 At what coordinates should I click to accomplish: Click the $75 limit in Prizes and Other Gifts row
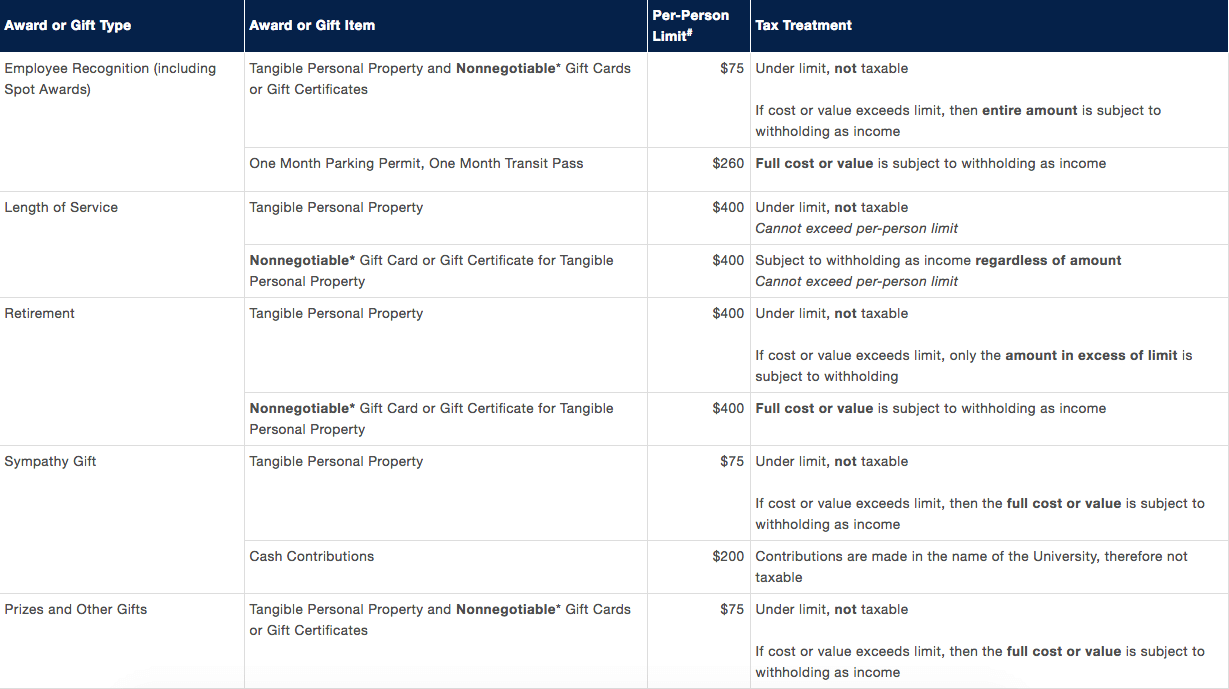pos(732,610)
